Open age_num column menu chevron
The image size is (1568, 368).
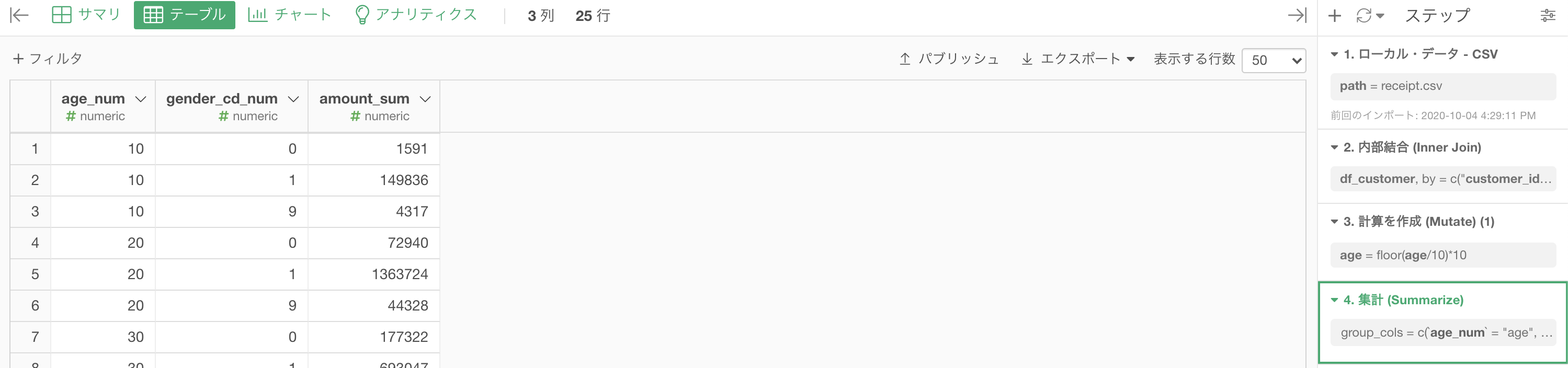pyautogui.click(x=141, y=99)
